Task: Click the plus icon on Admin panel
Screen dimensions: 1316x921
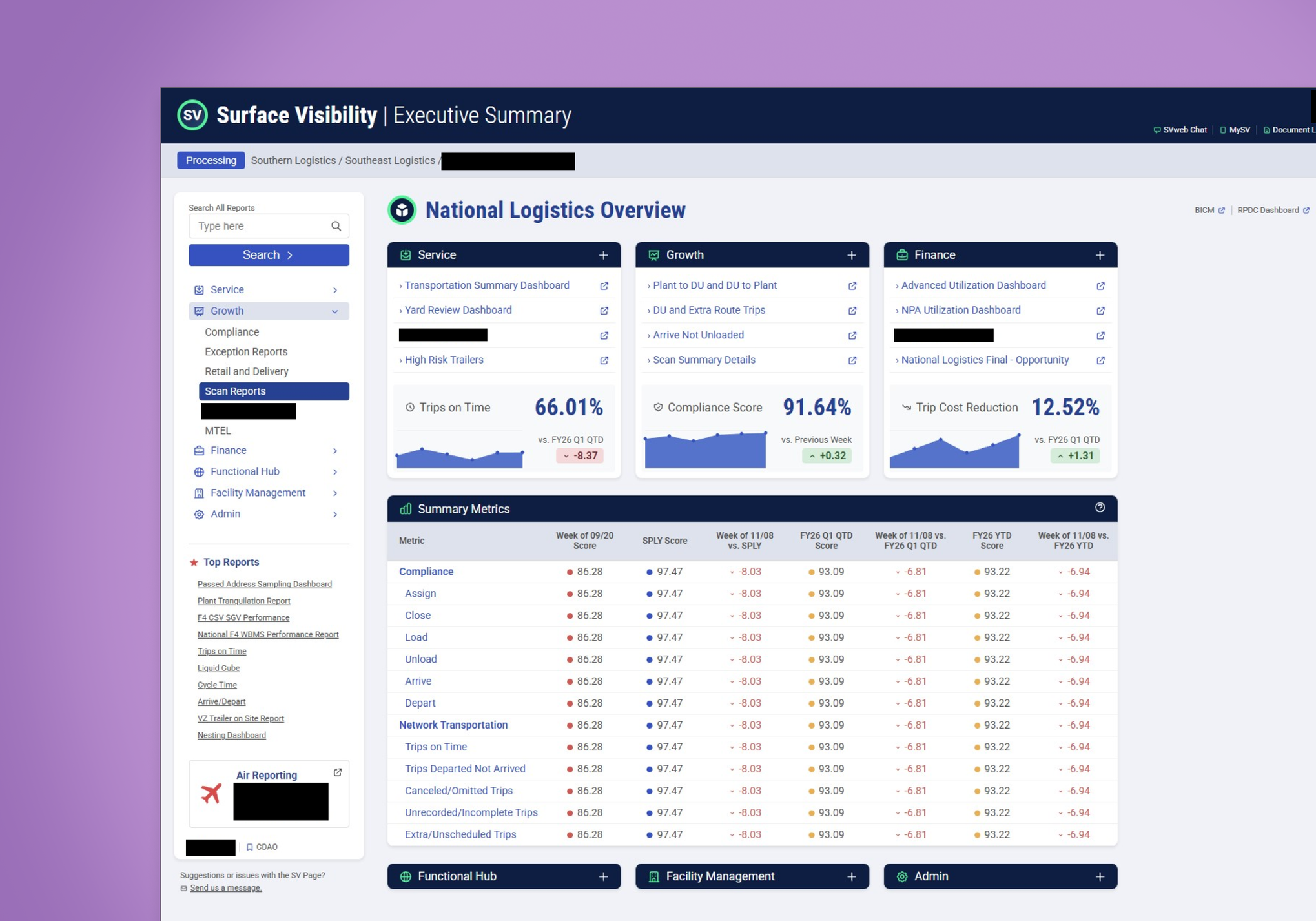Action: click(1100, 876)
